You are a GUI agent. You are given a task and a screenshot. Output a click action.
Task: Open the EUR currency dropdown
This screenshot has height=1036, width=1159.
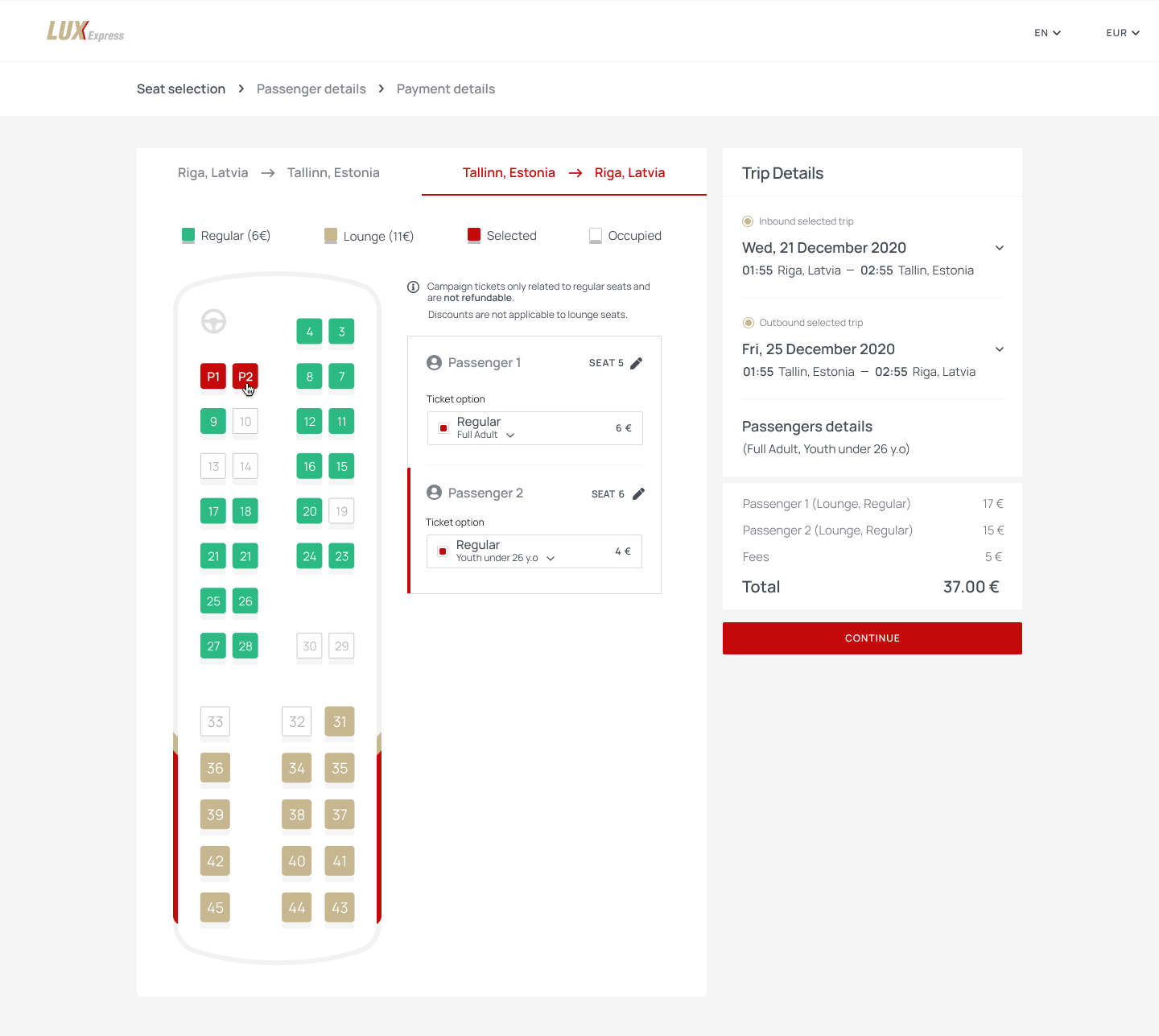pos(1123,33)
